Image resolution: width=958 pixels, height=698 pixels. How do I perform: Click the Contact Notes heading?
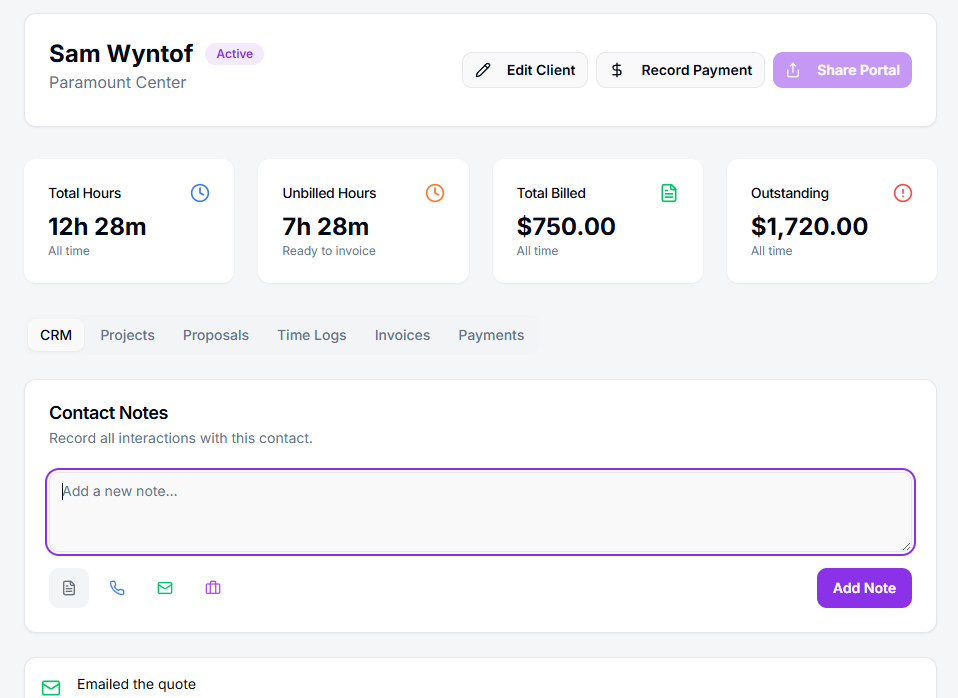(x=109, y=413)
